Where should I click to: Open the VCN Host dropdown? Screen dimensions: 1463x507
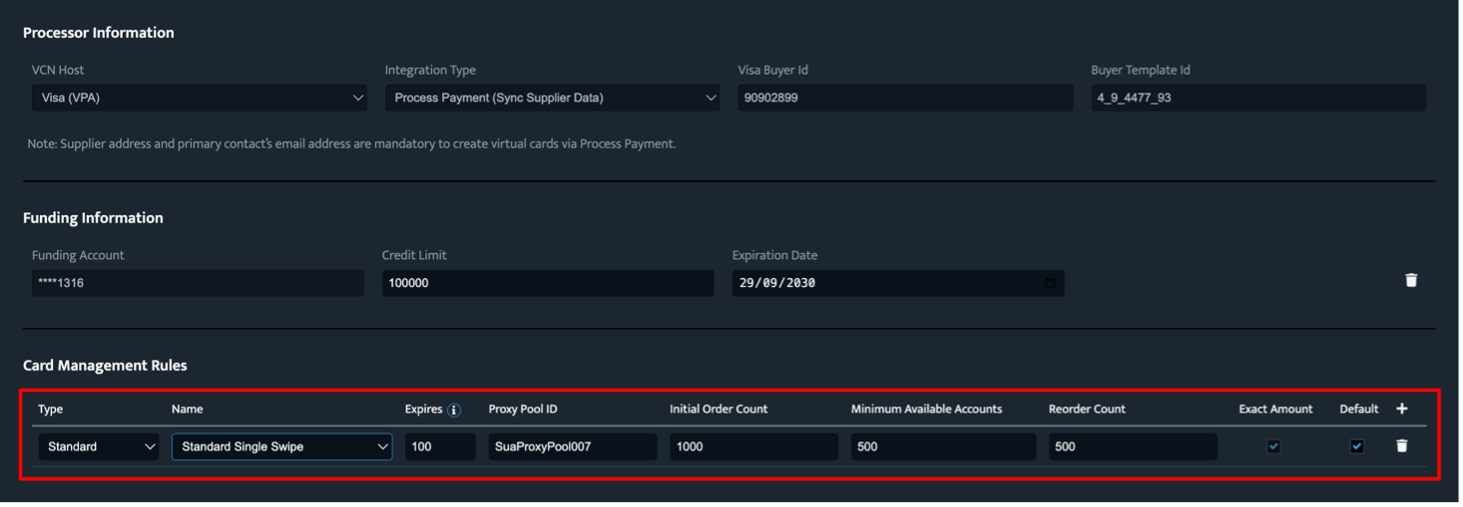point(200,98)
